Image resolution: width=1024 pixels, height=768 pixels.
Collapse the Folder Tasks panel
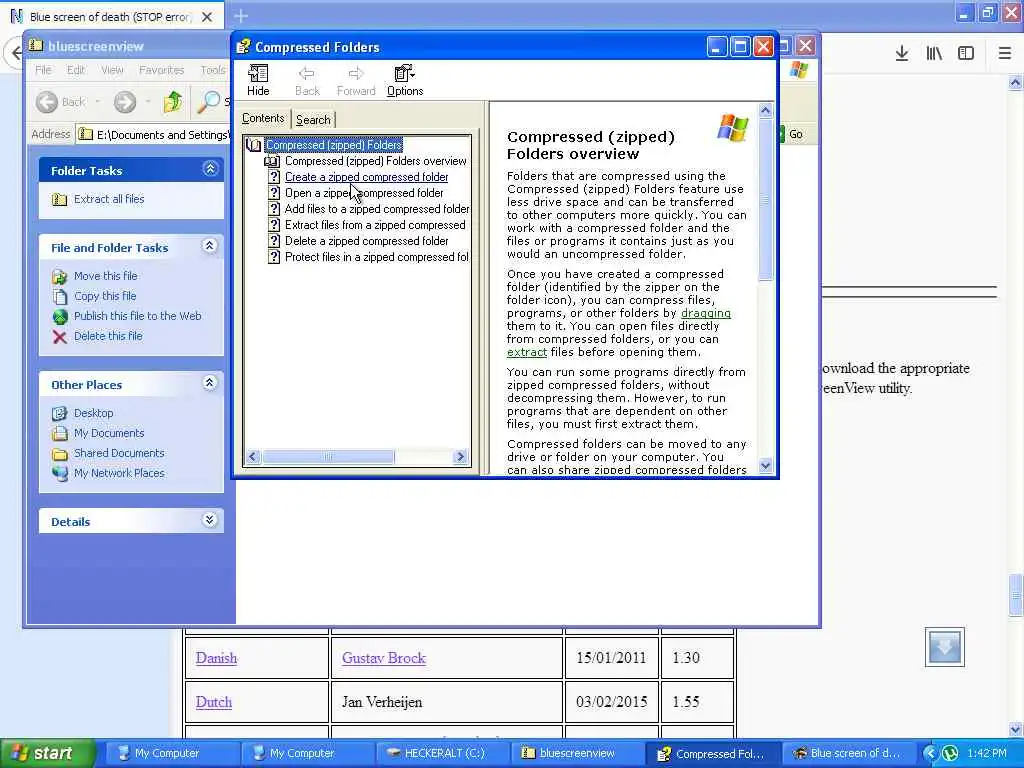point(210,169)
